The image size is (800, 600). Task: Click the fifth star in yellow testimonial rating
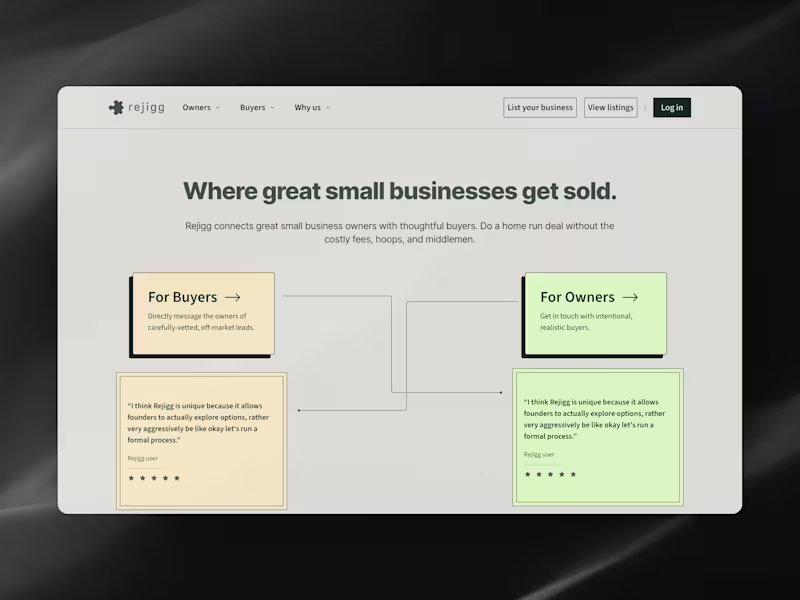coord(177,478)
